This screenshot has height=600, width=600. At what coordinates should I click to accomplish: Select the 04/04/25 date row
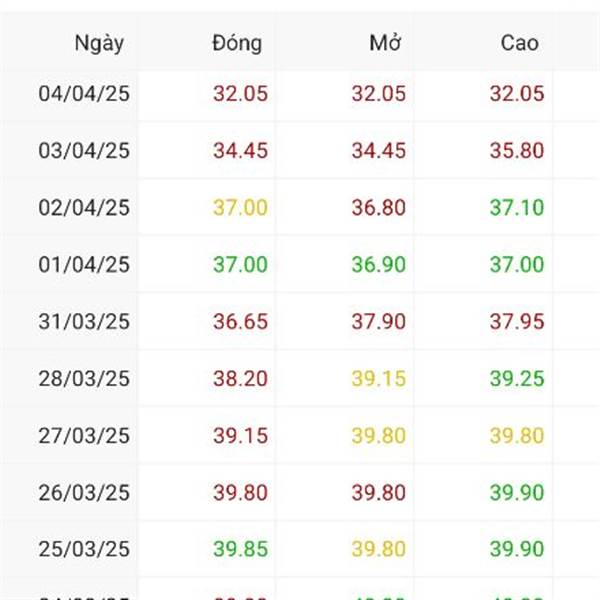pos(84,94)
